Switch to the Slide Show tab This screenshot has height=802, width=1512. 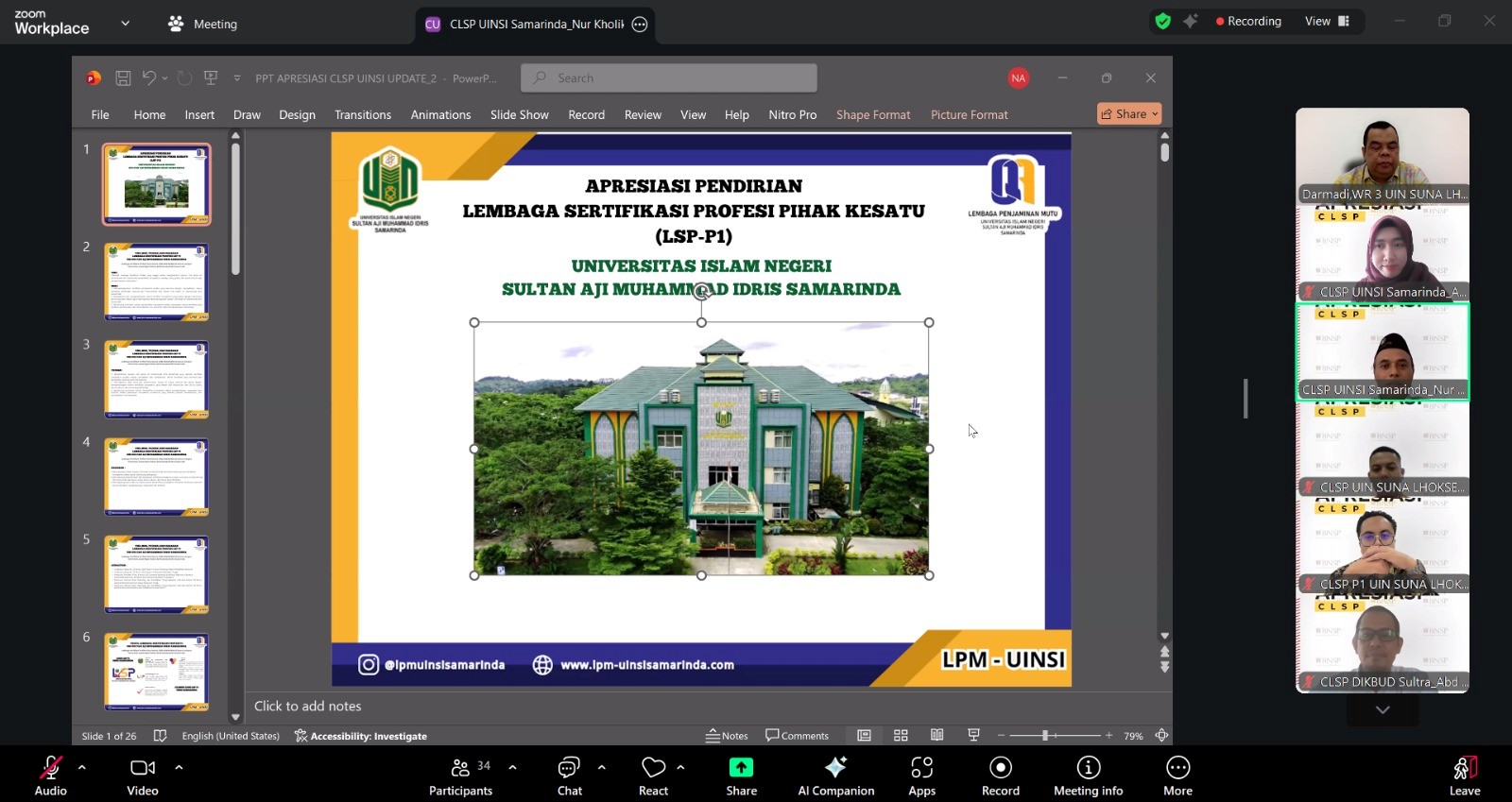click(519, 114)
